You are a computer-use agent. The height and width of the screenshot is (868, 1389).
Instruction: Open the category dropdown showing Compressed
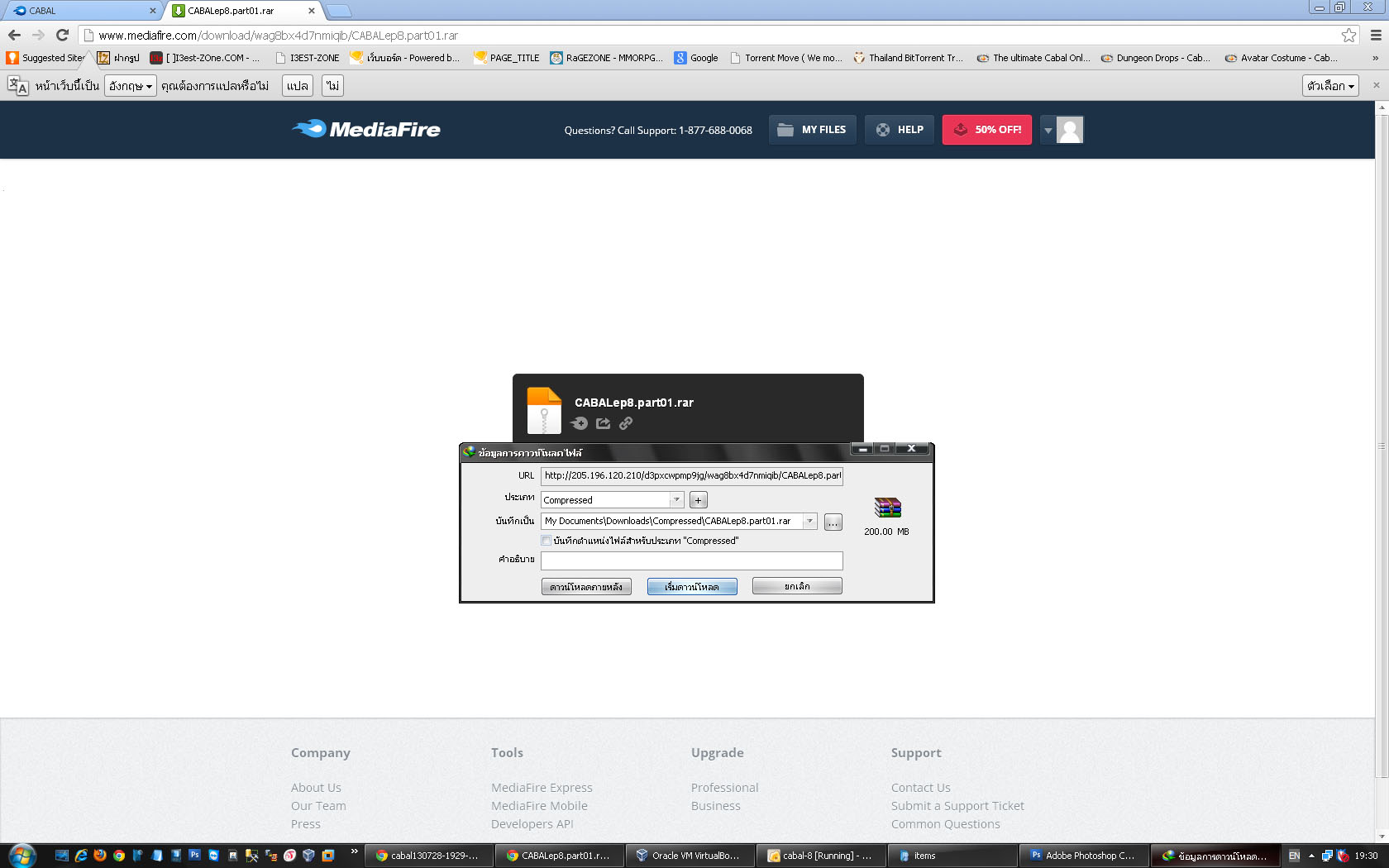coord(676,500)
